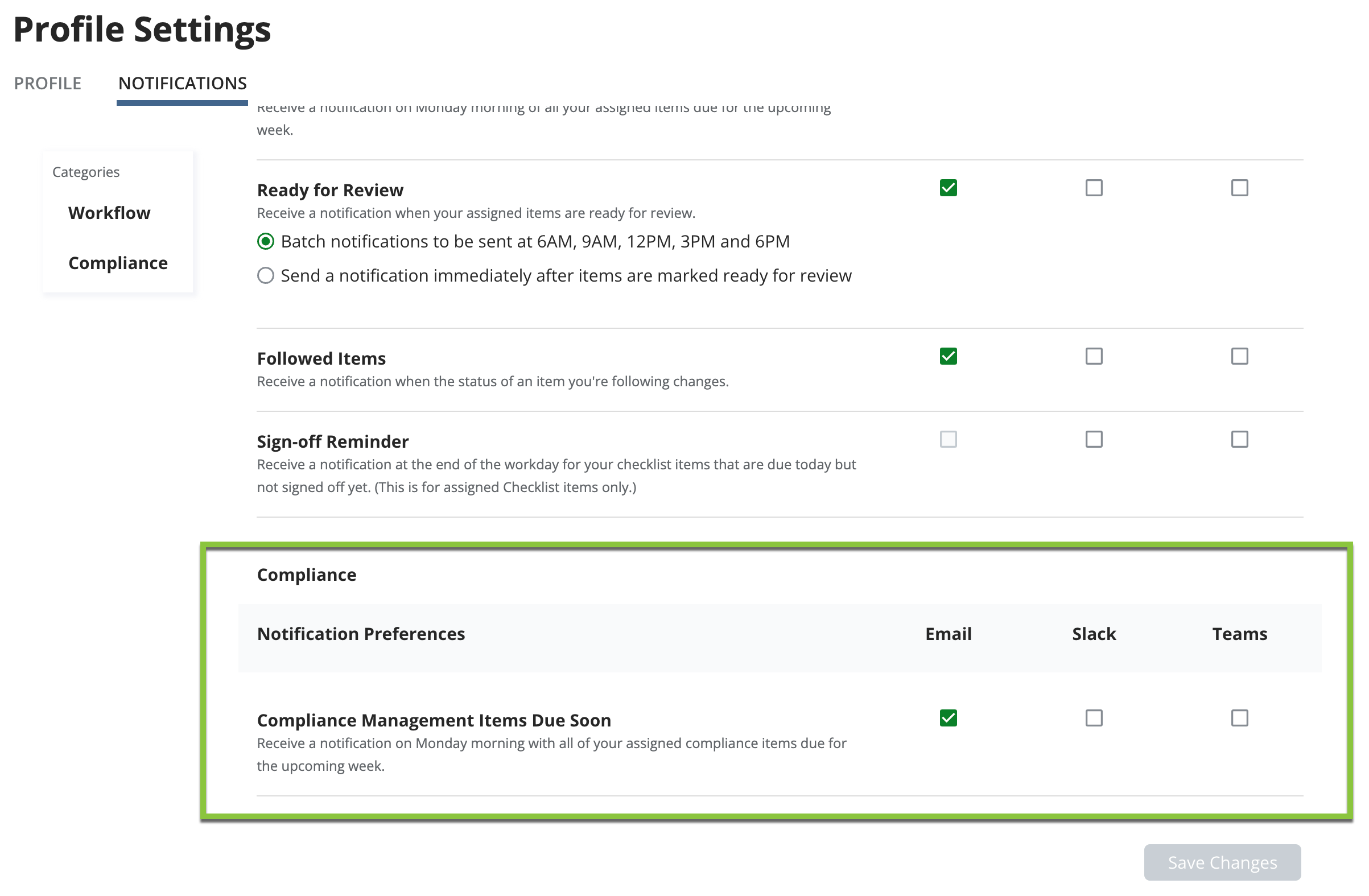The height and width of the screenshot is (896, 1369).
Task: Select the NOTIFICATIONS tab
Action: pos(182,84)
